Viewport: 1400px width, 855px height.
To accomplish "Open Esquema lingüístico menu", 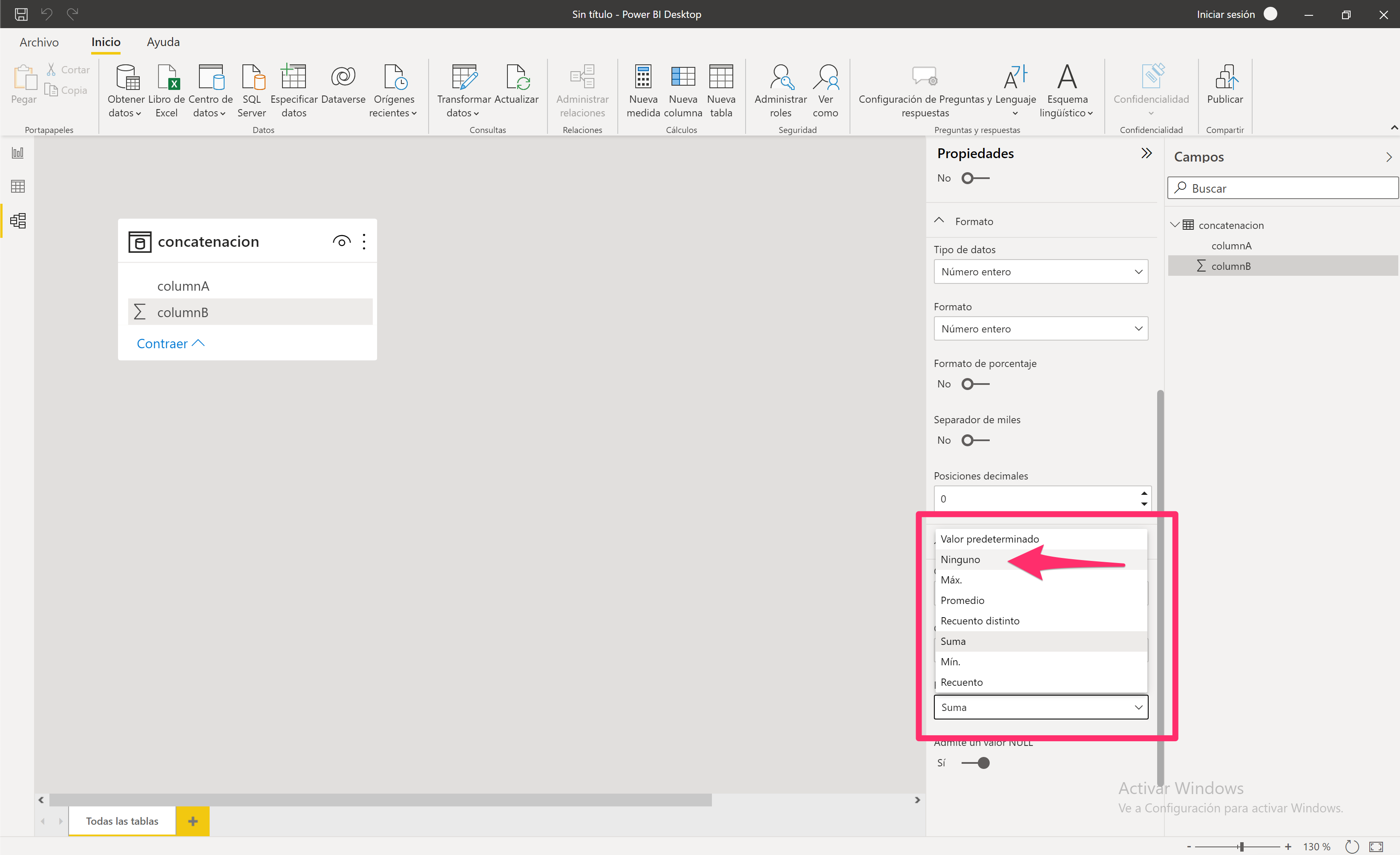I will (x=1067, y=90).
